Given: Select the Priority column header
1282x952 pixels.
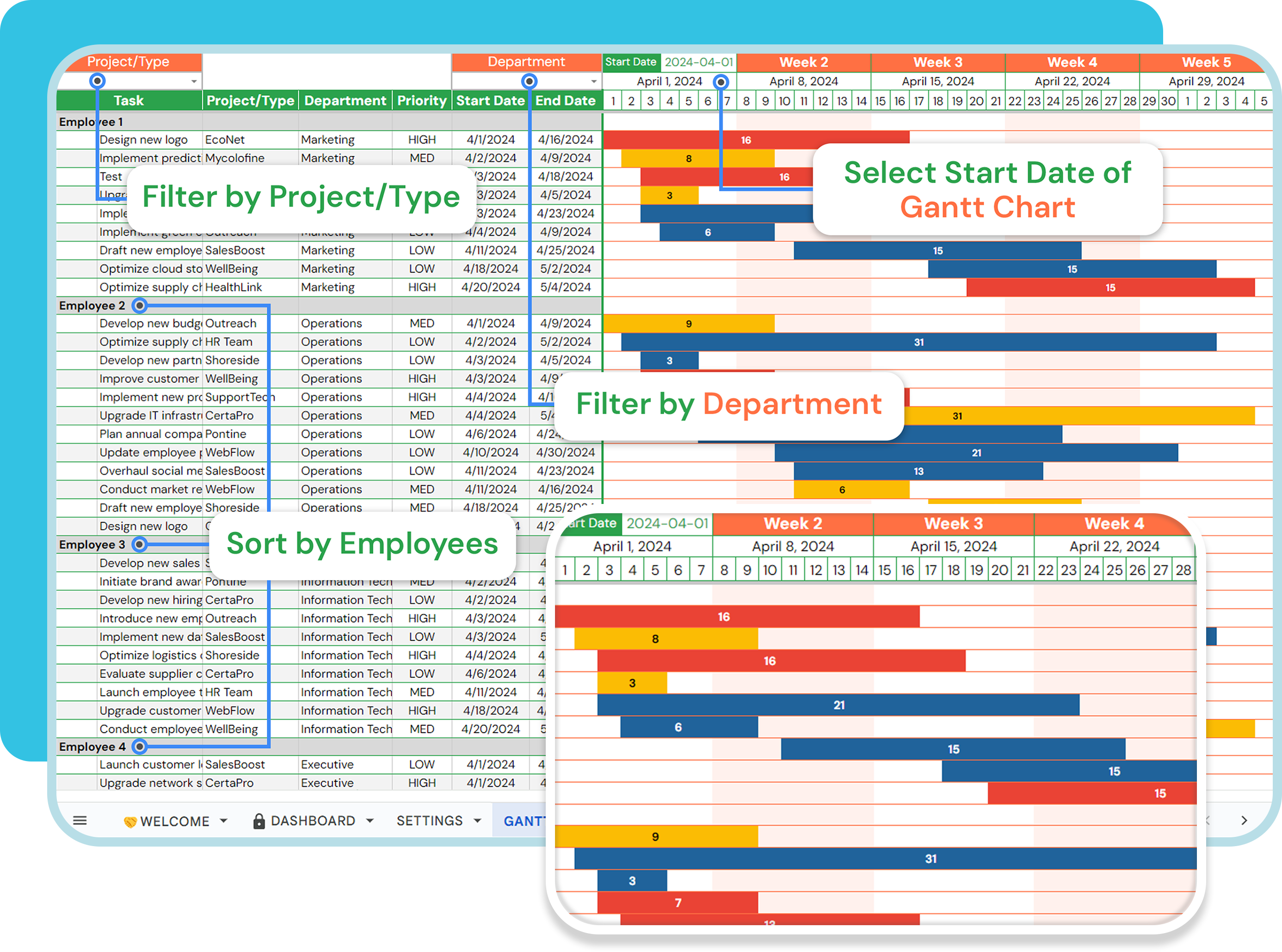Looking at the screenshot, I should coord(422,101).
